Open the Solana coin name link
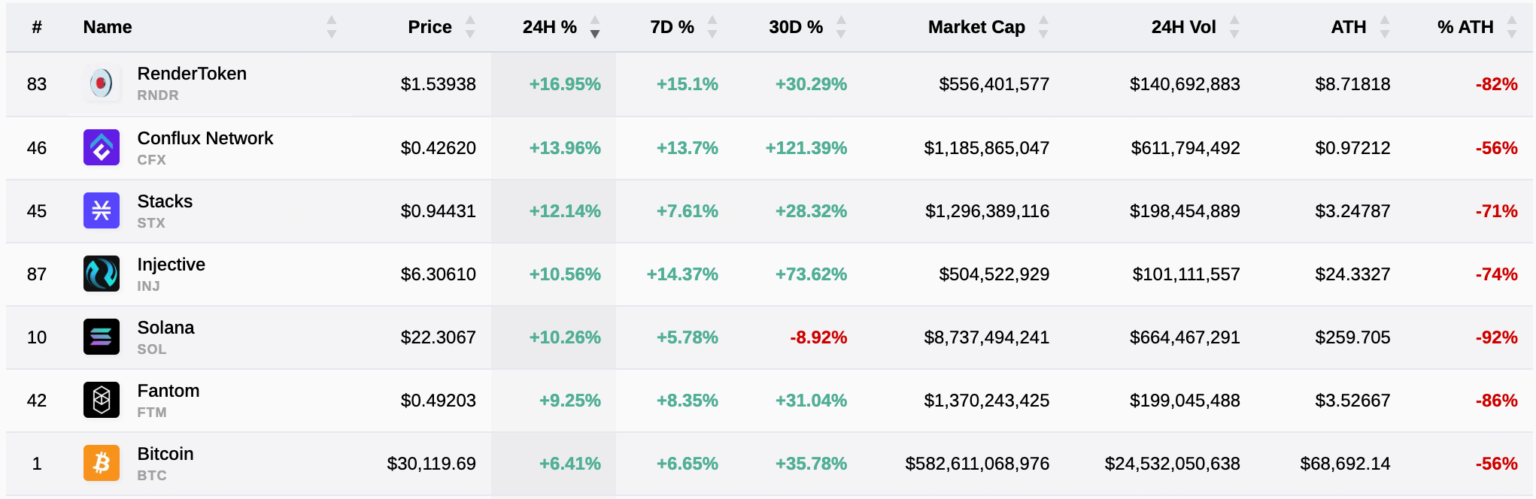 pos(166,328)
